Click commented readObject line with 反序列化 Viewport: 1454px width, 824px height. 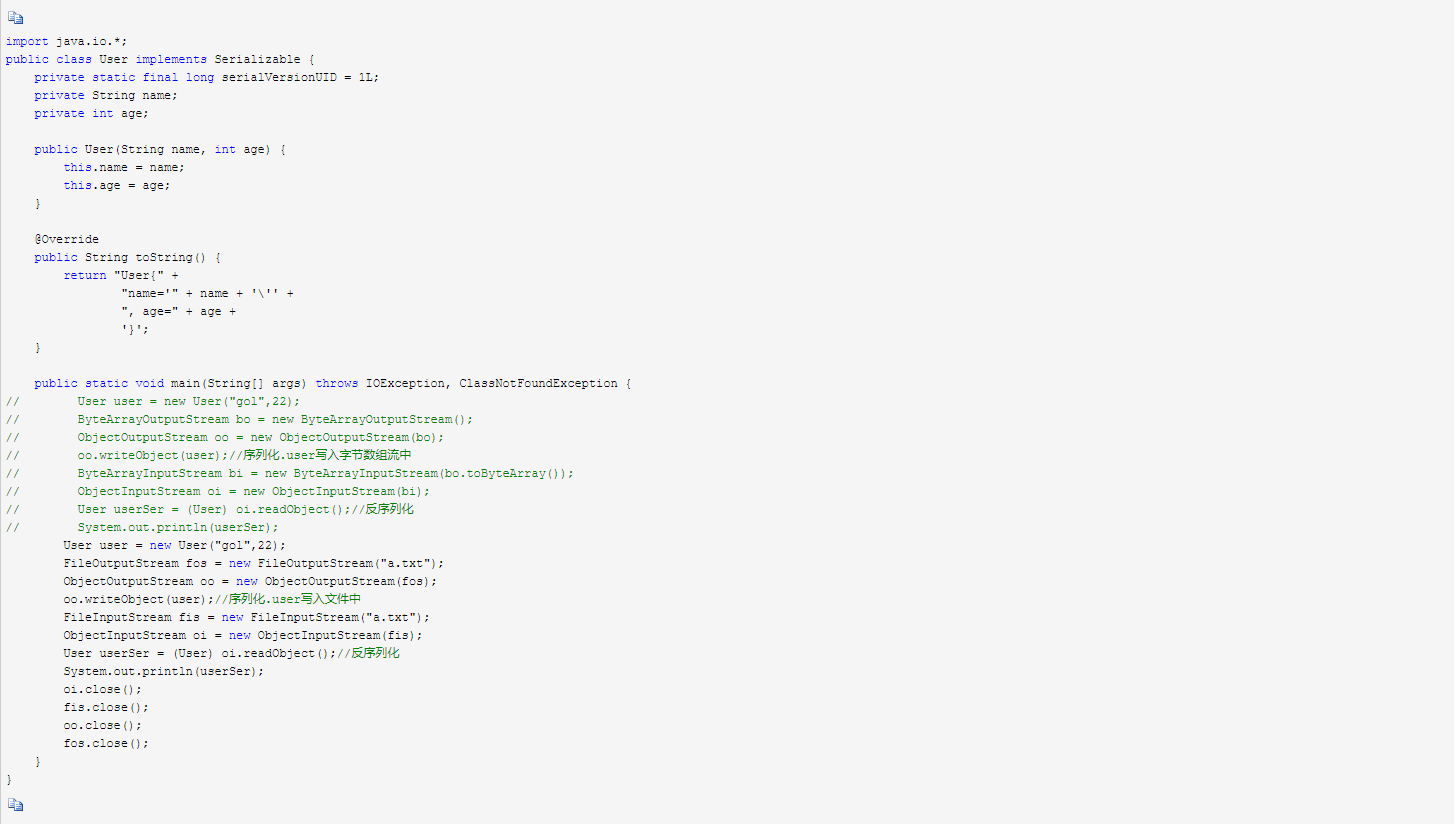click(x=210, y=509)
